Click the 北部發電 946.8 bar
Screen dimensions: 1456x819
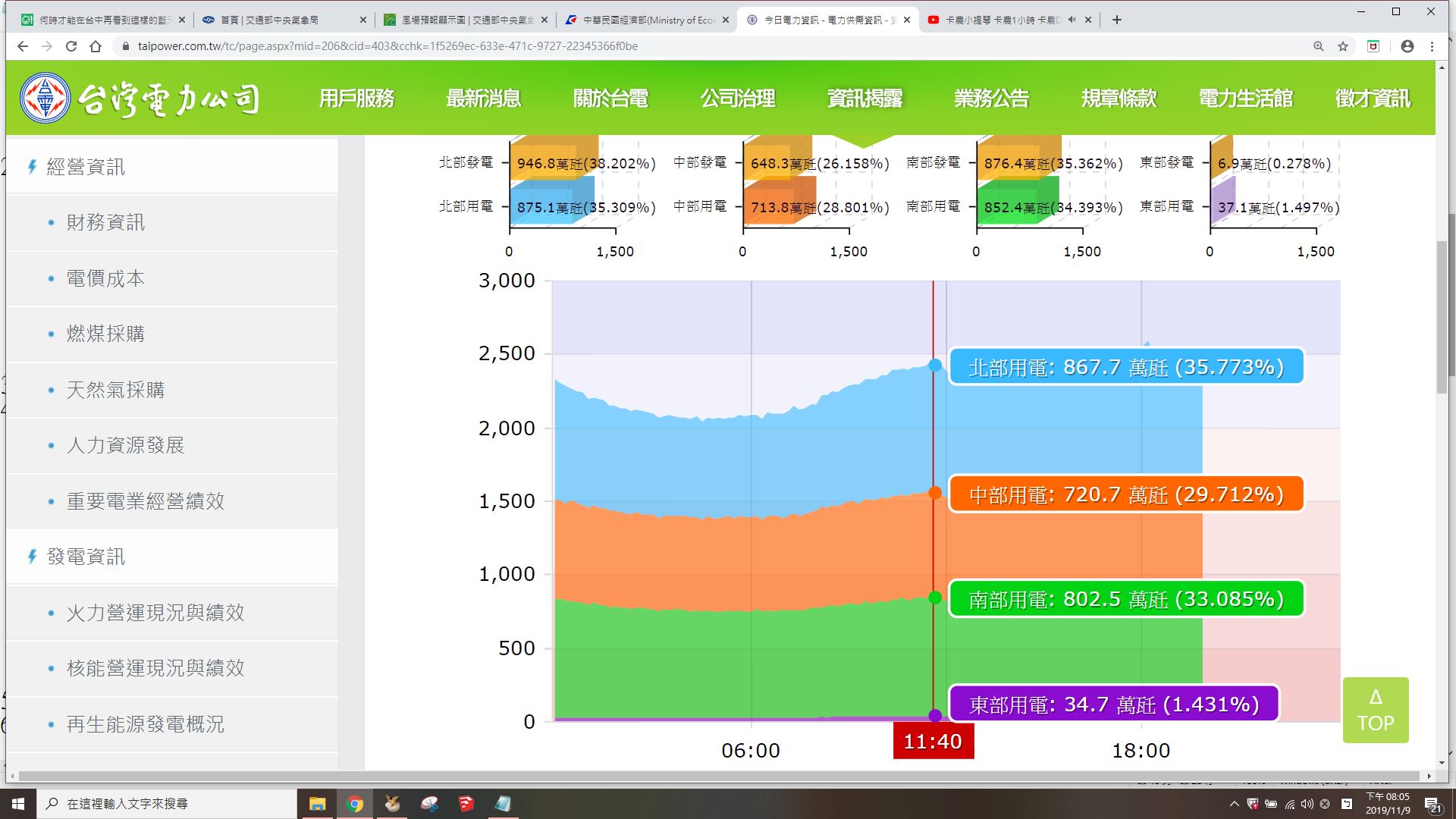pos(554,158)
